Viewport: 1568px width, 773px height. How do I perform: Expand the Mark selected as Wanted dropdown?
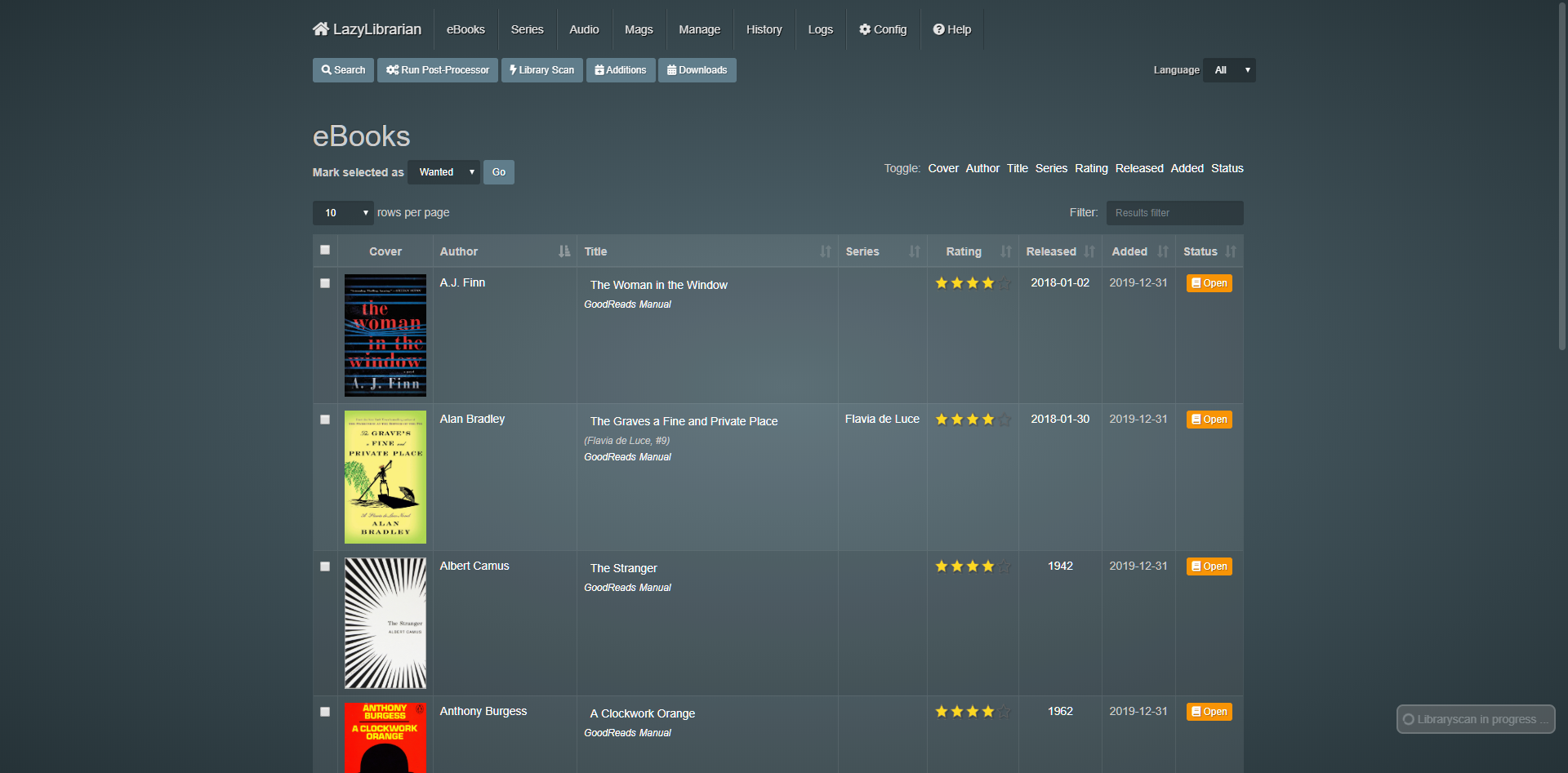click(x=443, y=172)
